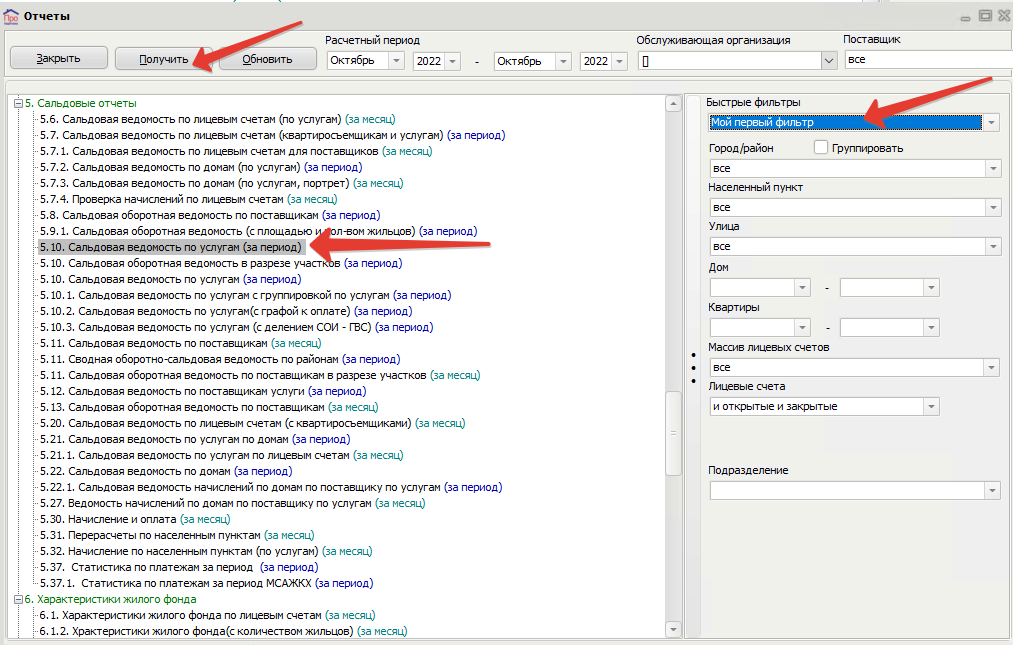Select report 5.9.1 Сальдовая оборотная ведомость
The height and width of the screenshot is (645, 1013).
pos(258,231)
